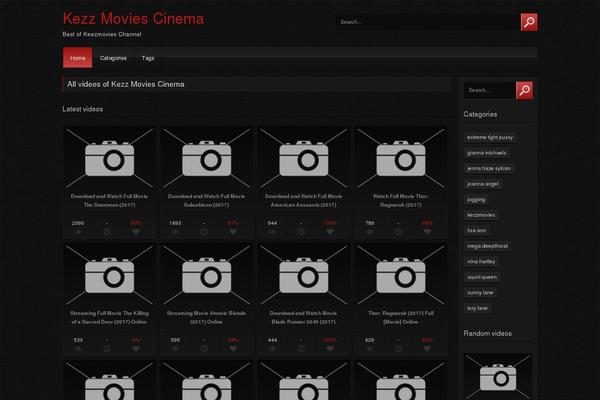Click 'Best of Keezmovies Channel' tagline
Image resolution: width=600 pixels, height=400 pixels.
pos(102,34)
